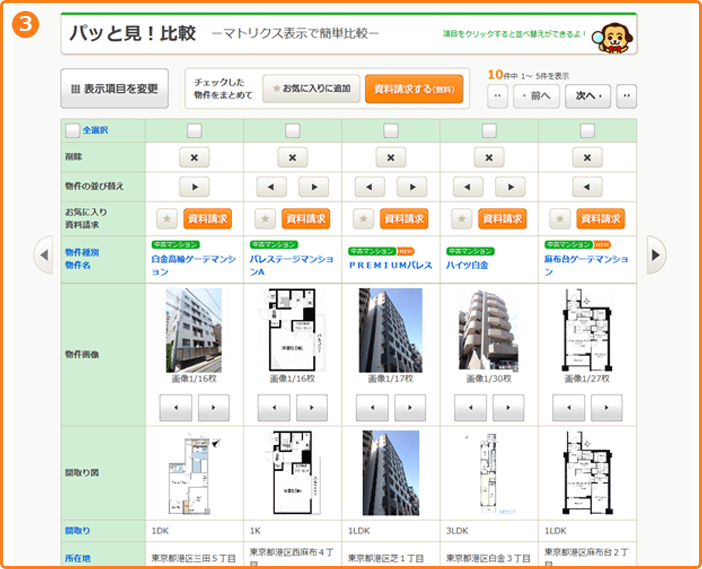702x569 pixels.
Task: Open the PREMIUMパレス property link
Action: tap(391, 265)
